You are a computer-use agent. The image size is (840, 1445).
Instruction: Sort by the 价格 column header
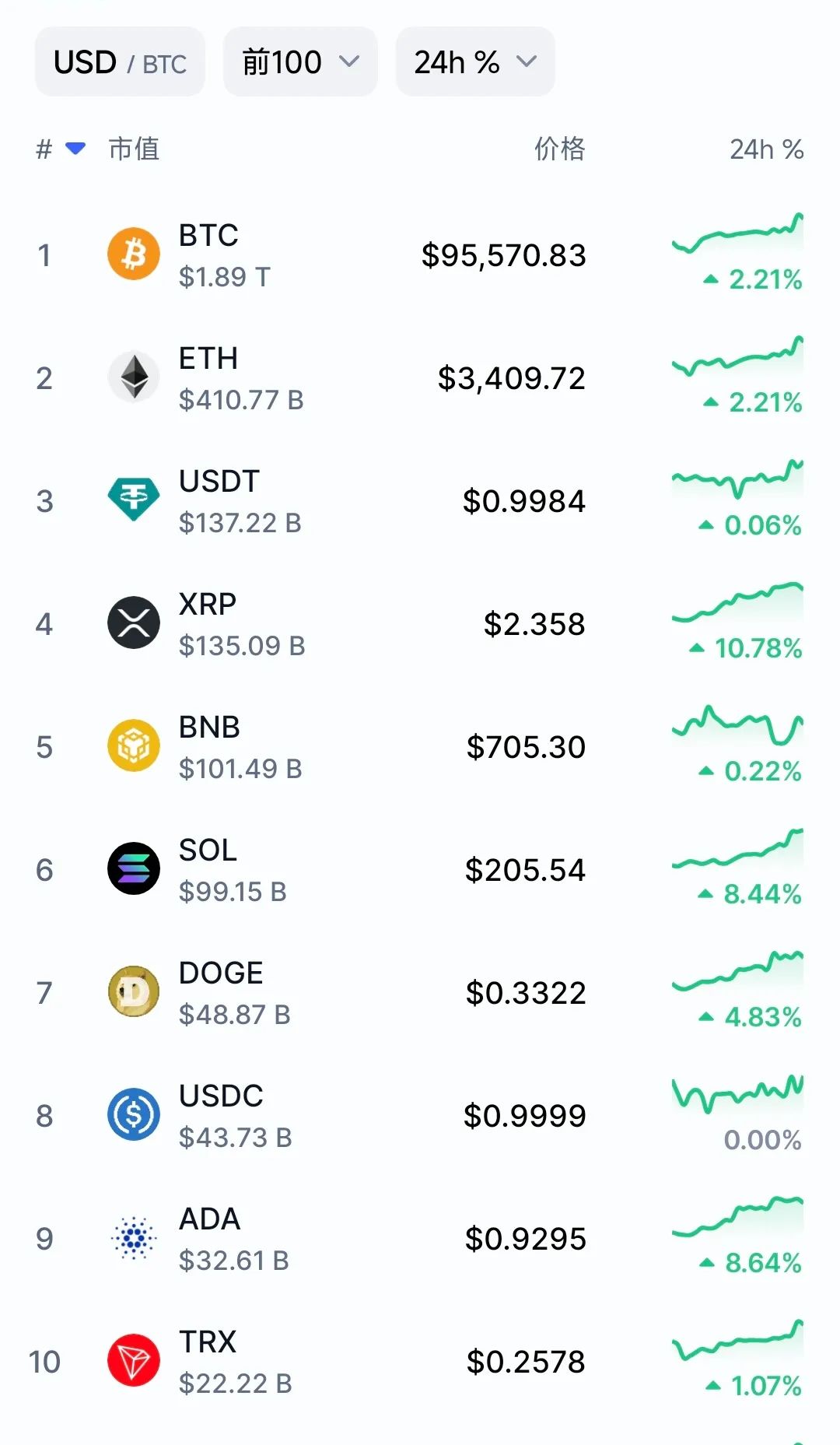559,149
